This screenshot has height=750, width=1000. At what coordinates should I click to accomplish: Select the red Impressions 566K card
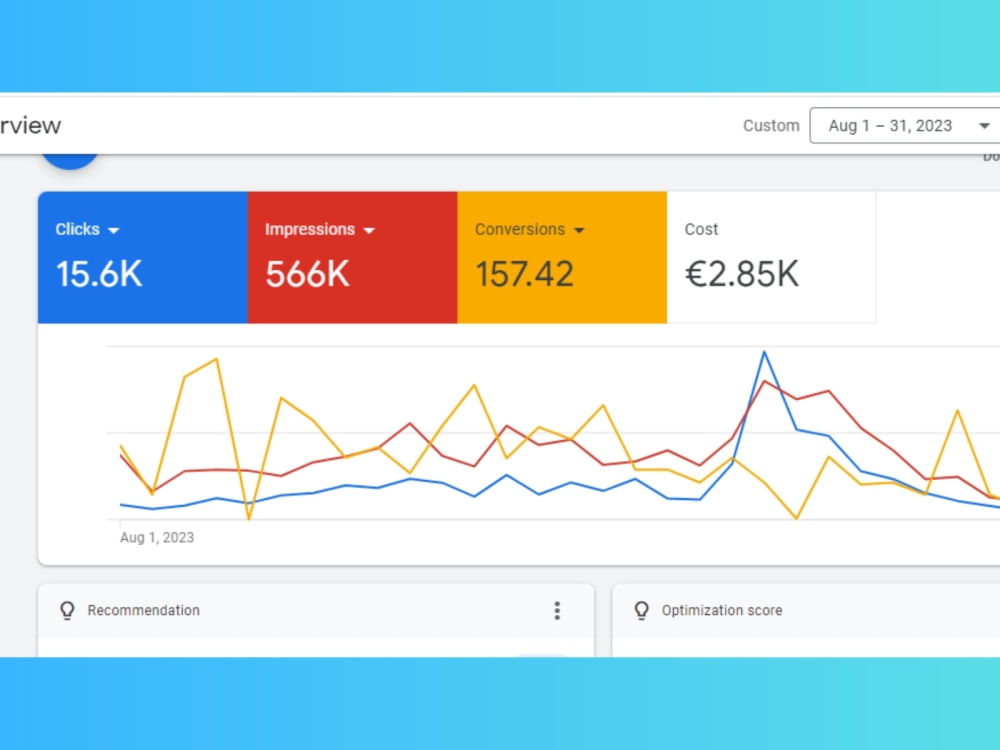click(x=353, y=258)
